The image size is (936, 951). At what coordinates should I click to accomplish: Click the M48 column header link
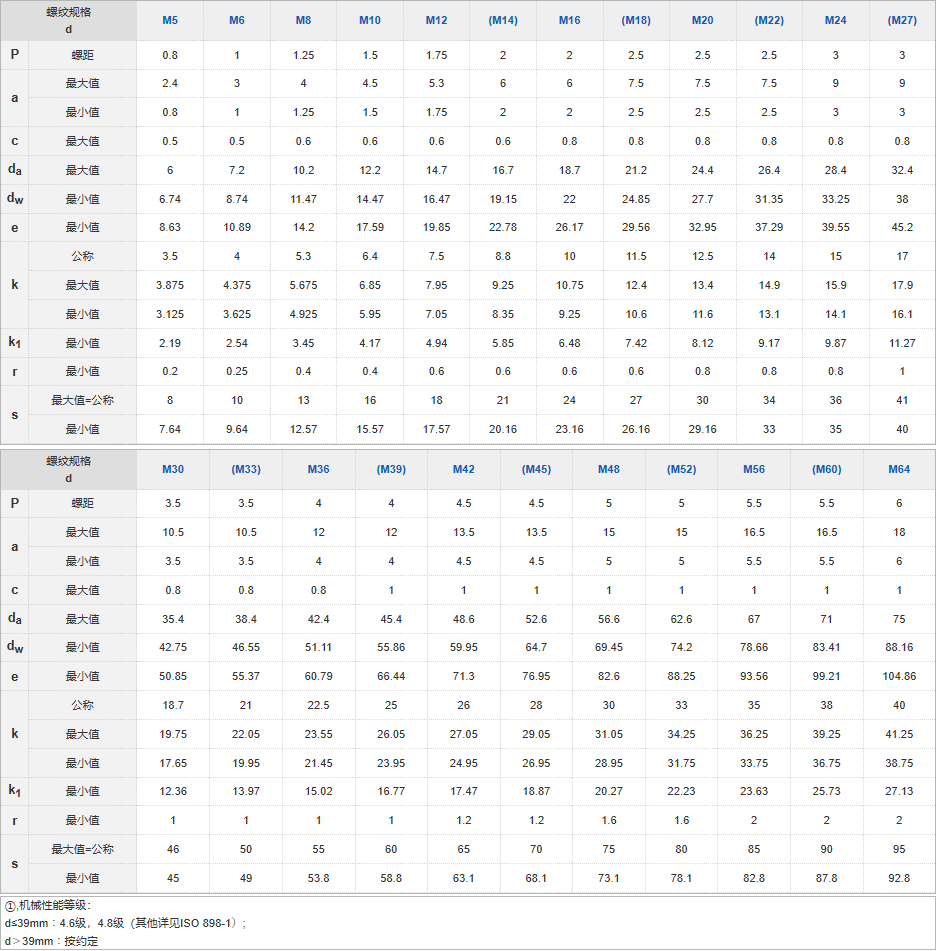609,470
